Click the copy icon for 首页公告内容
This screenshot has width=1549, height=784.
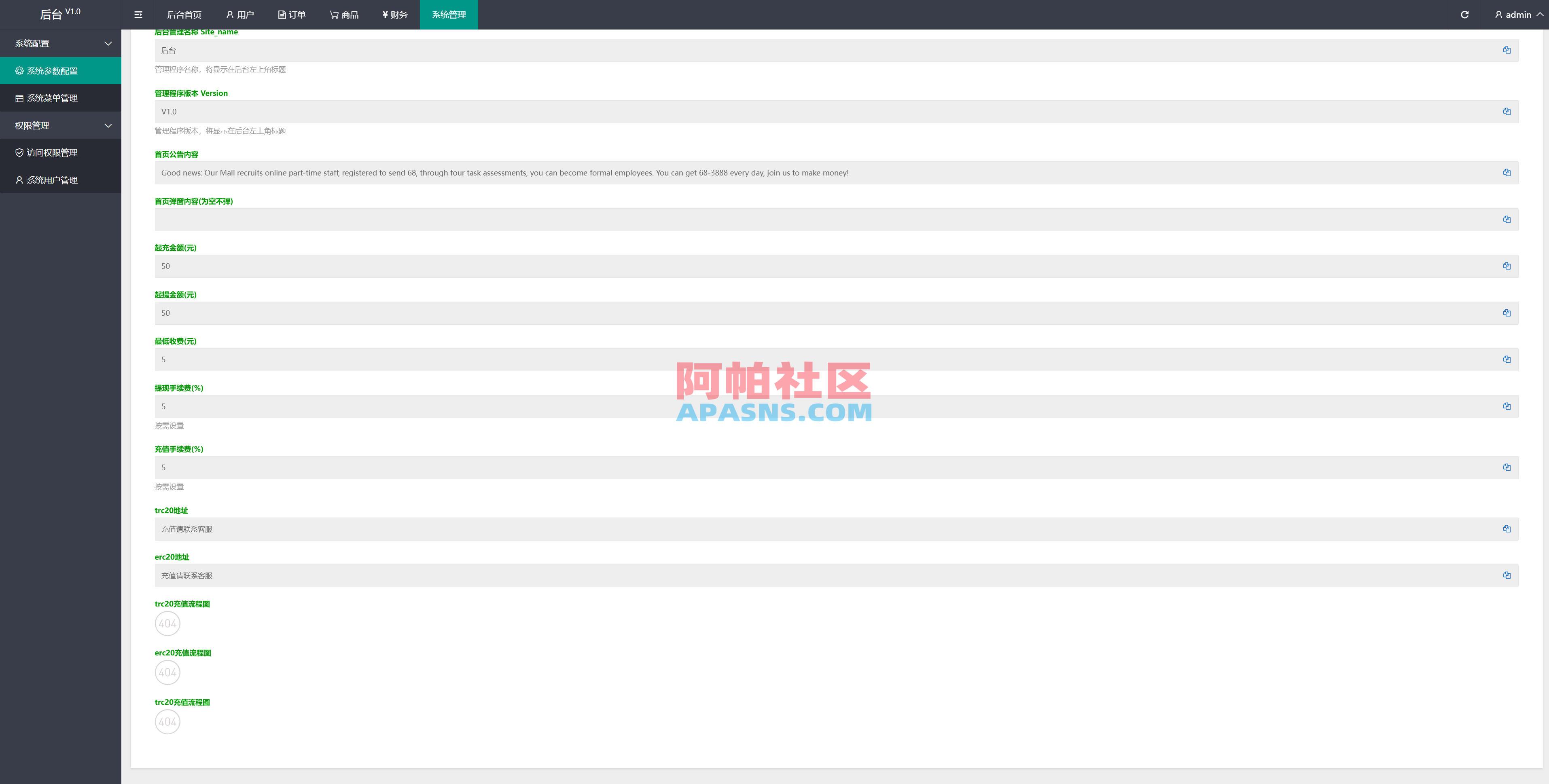[1507, 173]
